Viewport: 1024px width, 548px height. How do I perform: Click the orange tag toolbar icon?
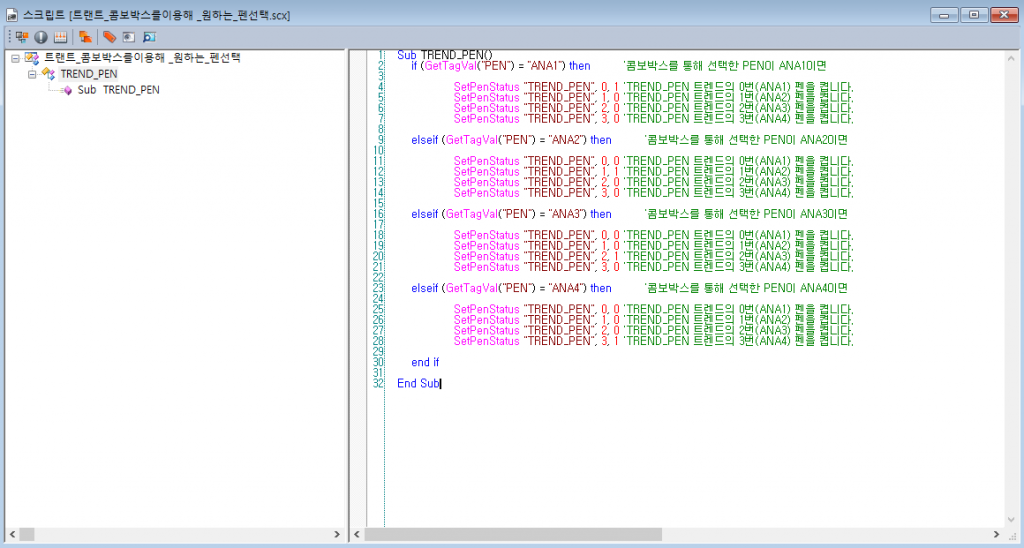109,37
